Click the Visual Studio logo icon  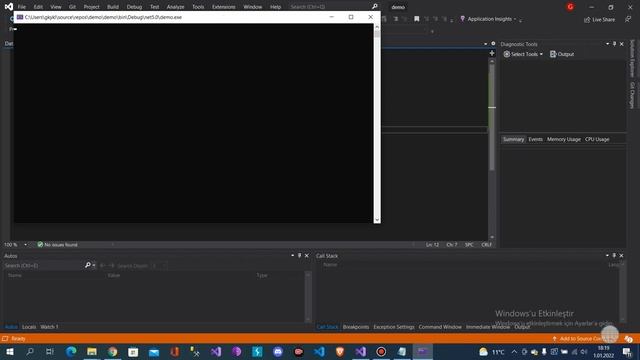9,7
